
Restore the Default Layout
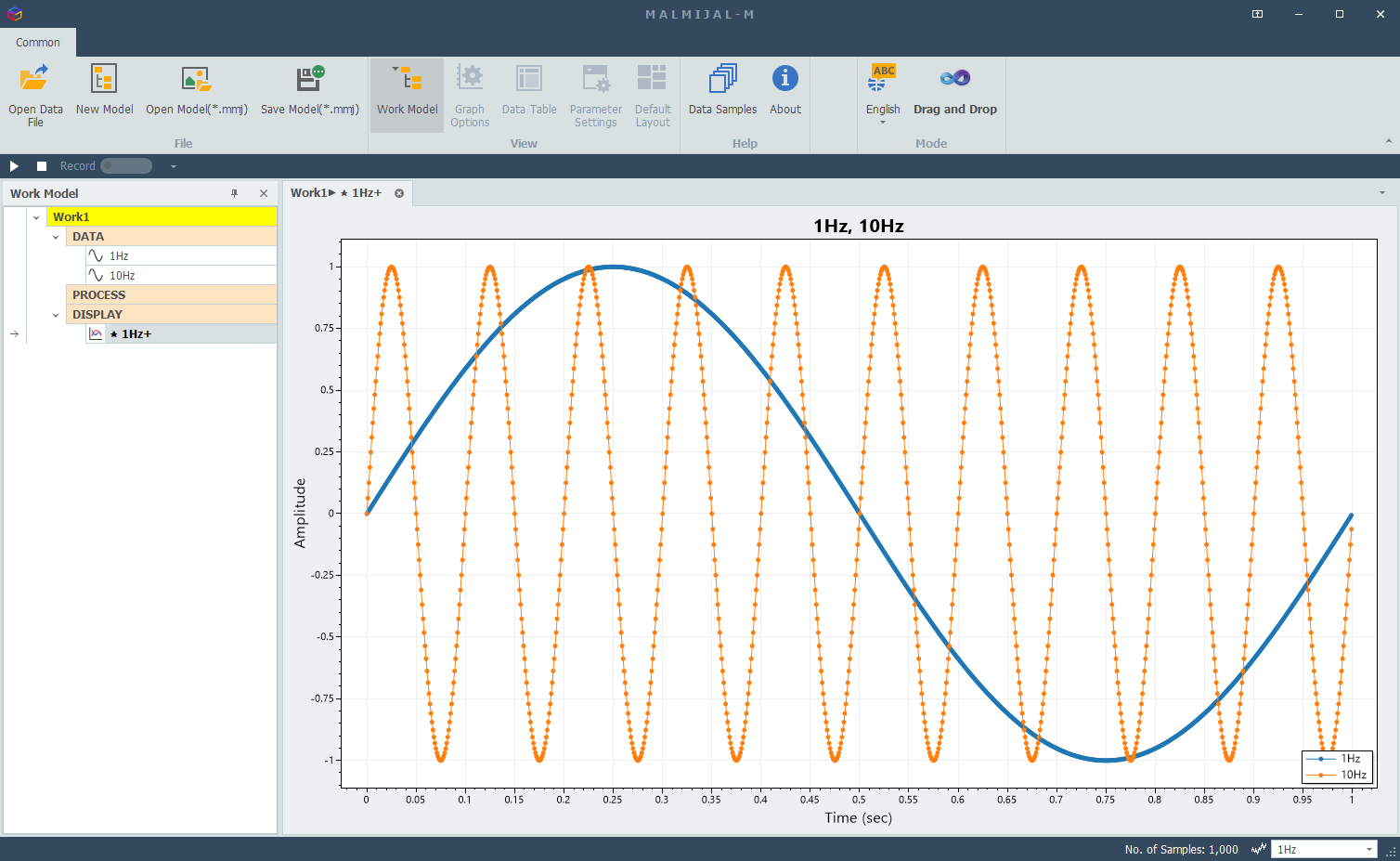click(653, 95)
